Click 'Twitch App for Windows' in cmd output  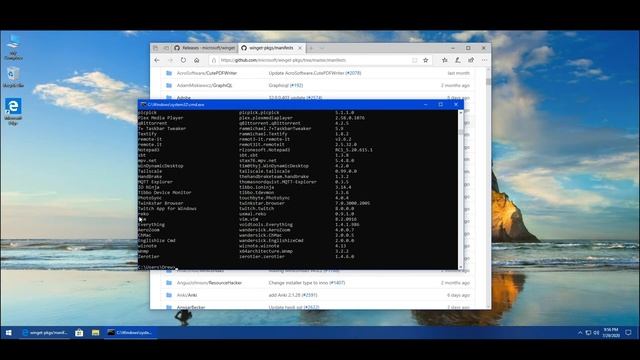click(167, 208)
